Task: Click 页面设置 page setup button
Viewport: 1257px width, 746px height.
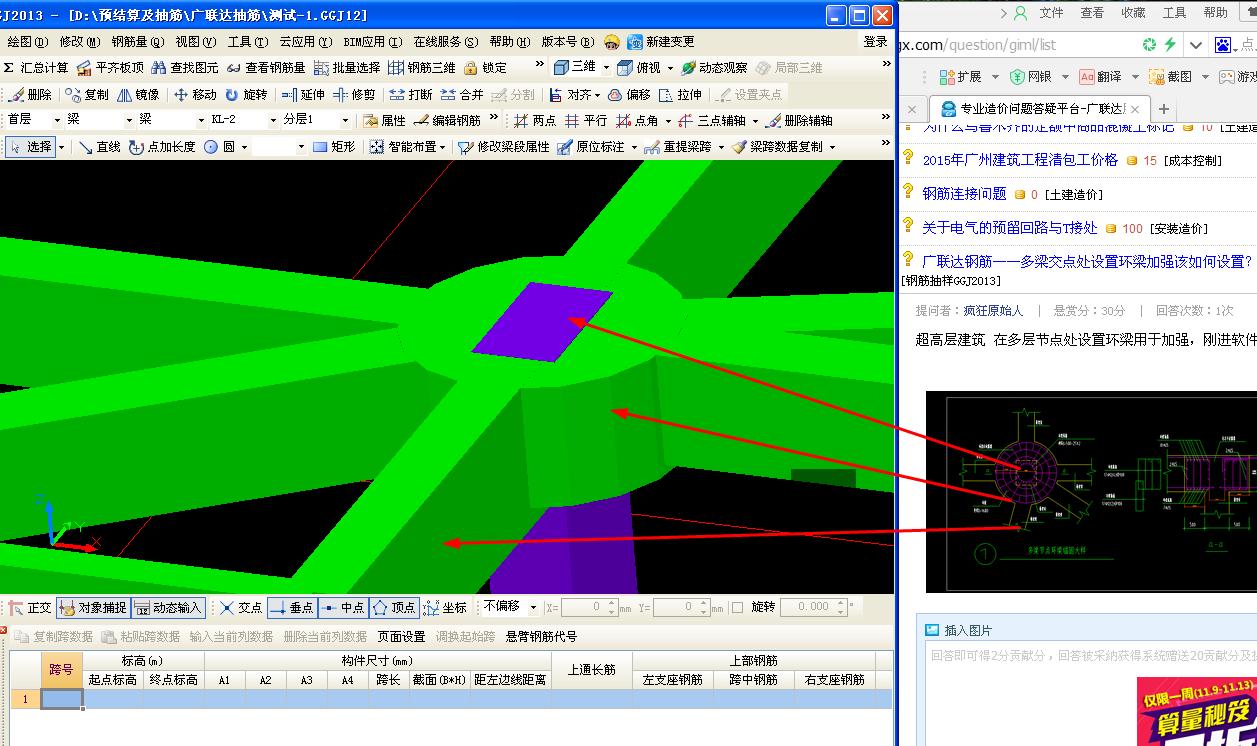Action: (401, 636)
